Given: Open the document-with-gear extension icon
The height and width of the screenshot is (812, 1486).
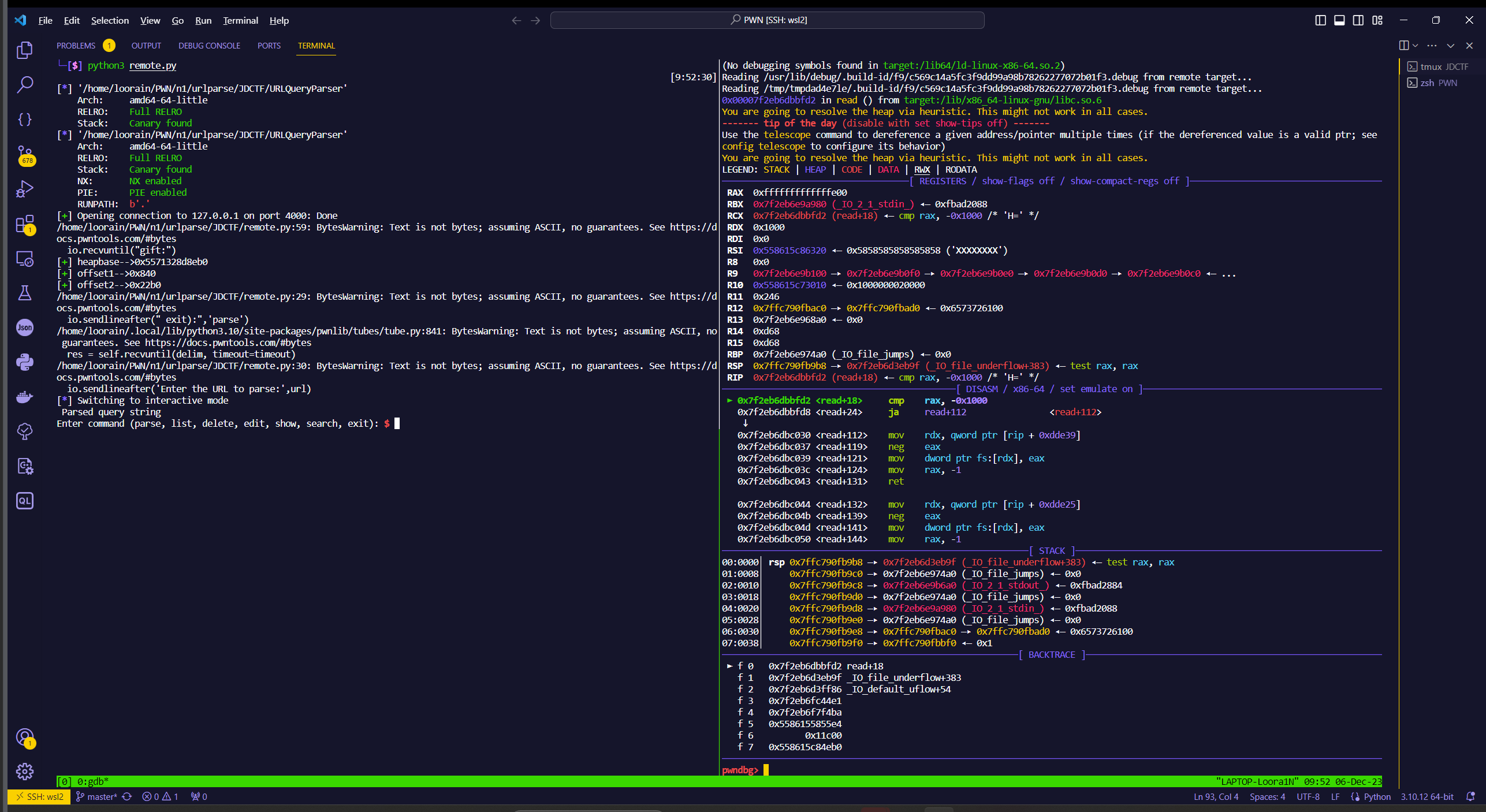Looking at the screenshot, I should (x=25, y=466).
